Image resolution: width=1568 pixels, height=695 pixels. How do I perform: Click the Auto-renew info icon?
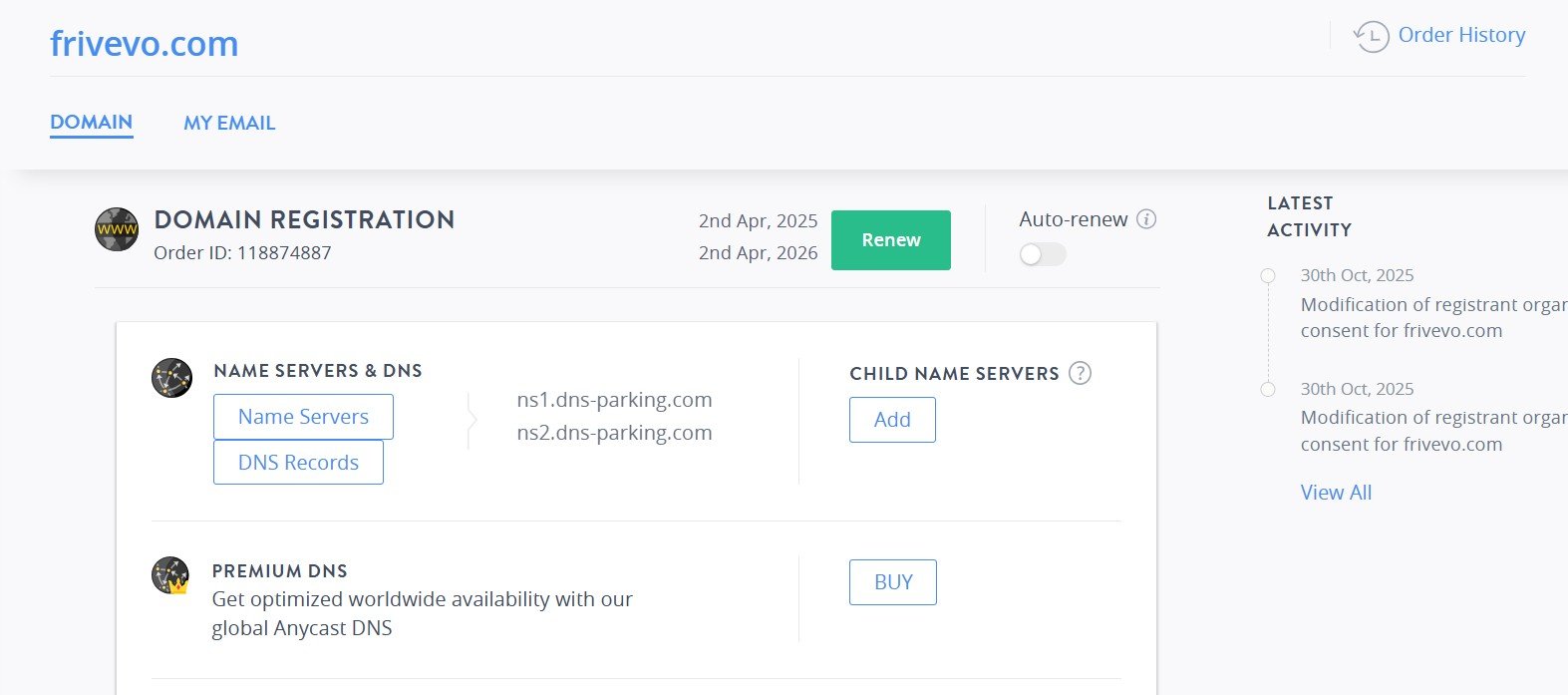click(1146, 219)
